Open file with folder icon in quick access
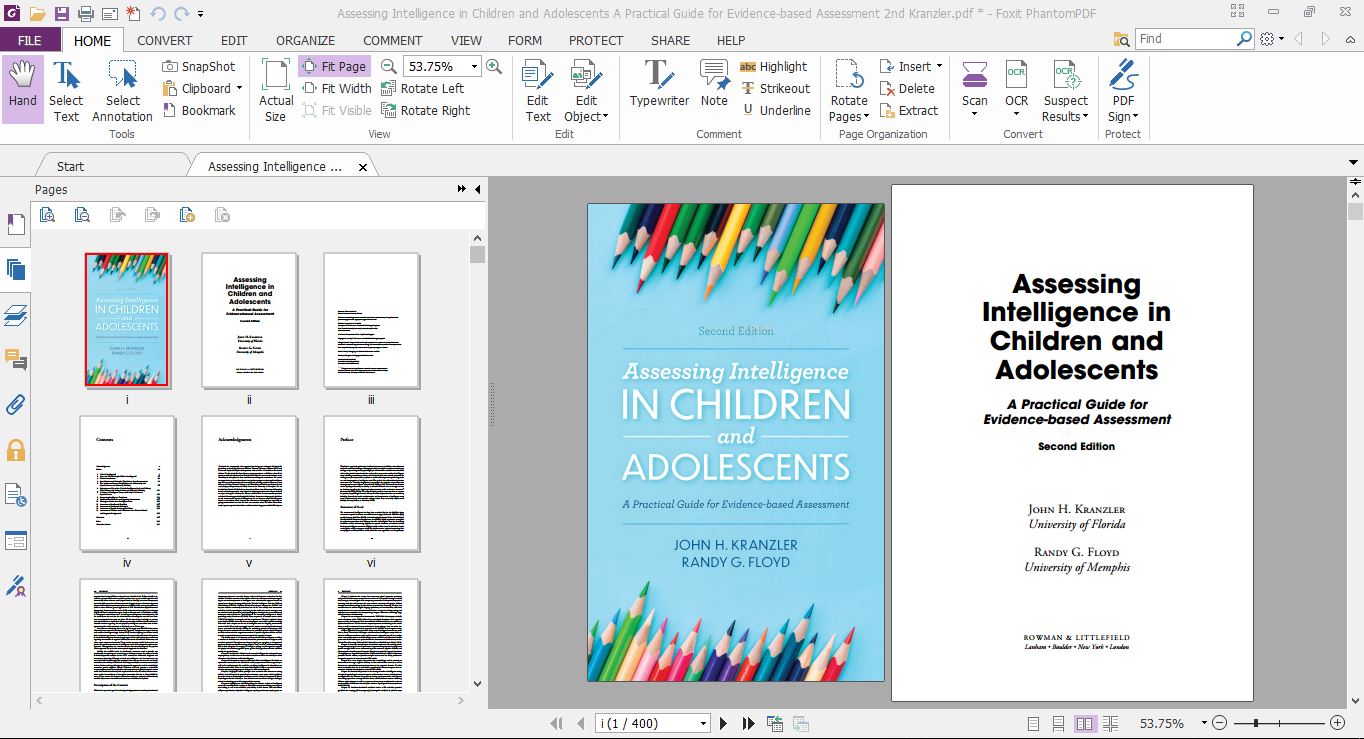1364x739 pixels. [38, 13]
